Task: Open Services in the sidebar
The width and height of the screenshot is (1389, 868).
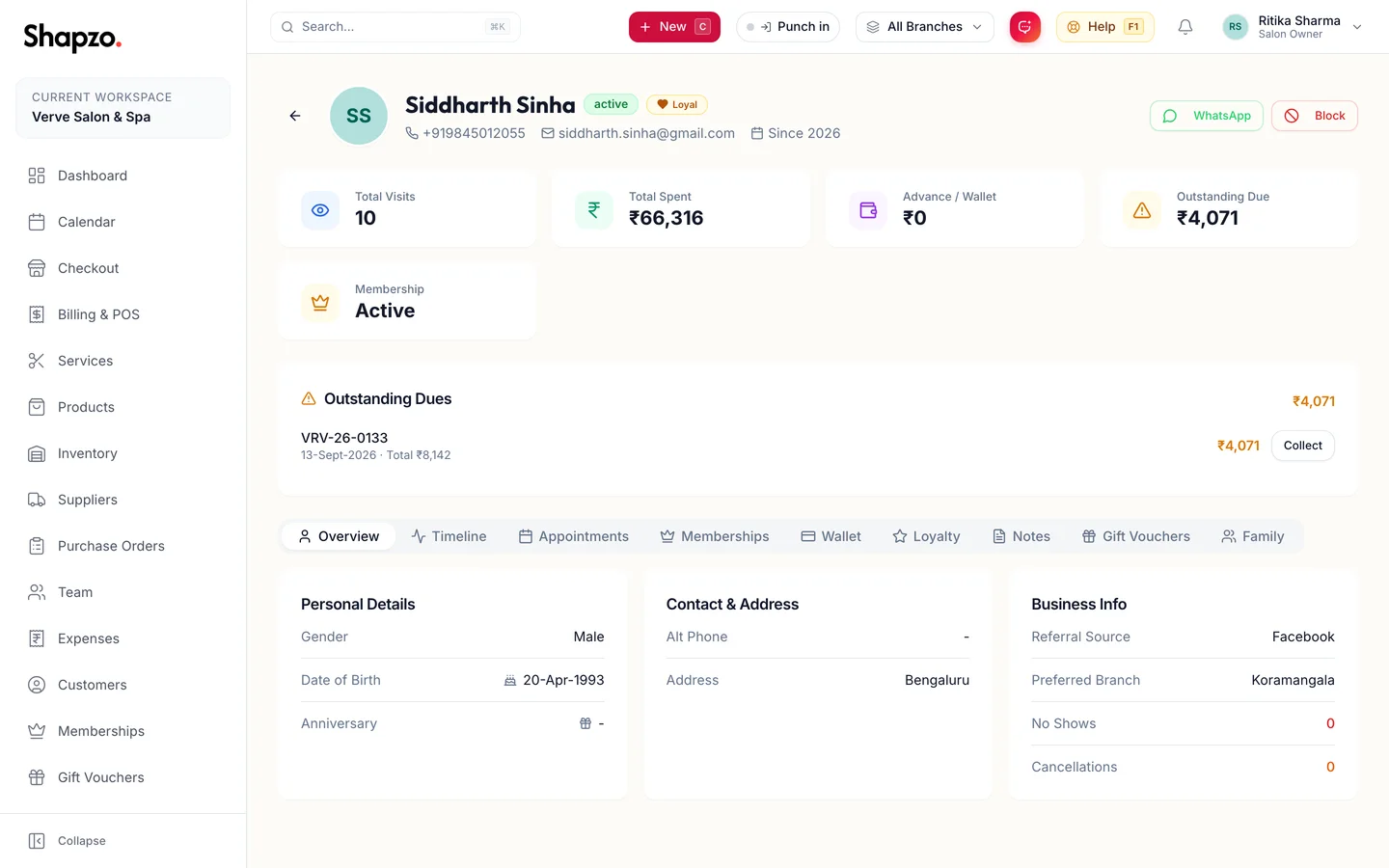Action: click(123, 361)
